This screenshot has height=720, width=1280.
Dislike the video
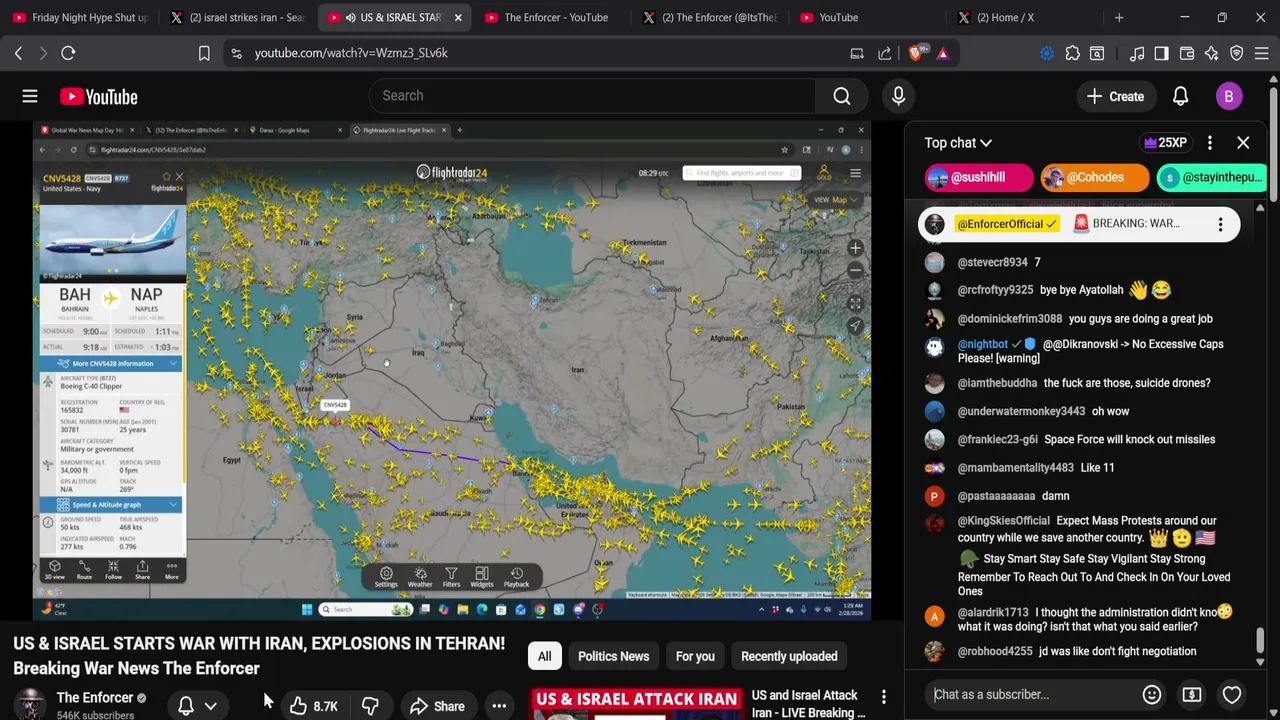370,706
